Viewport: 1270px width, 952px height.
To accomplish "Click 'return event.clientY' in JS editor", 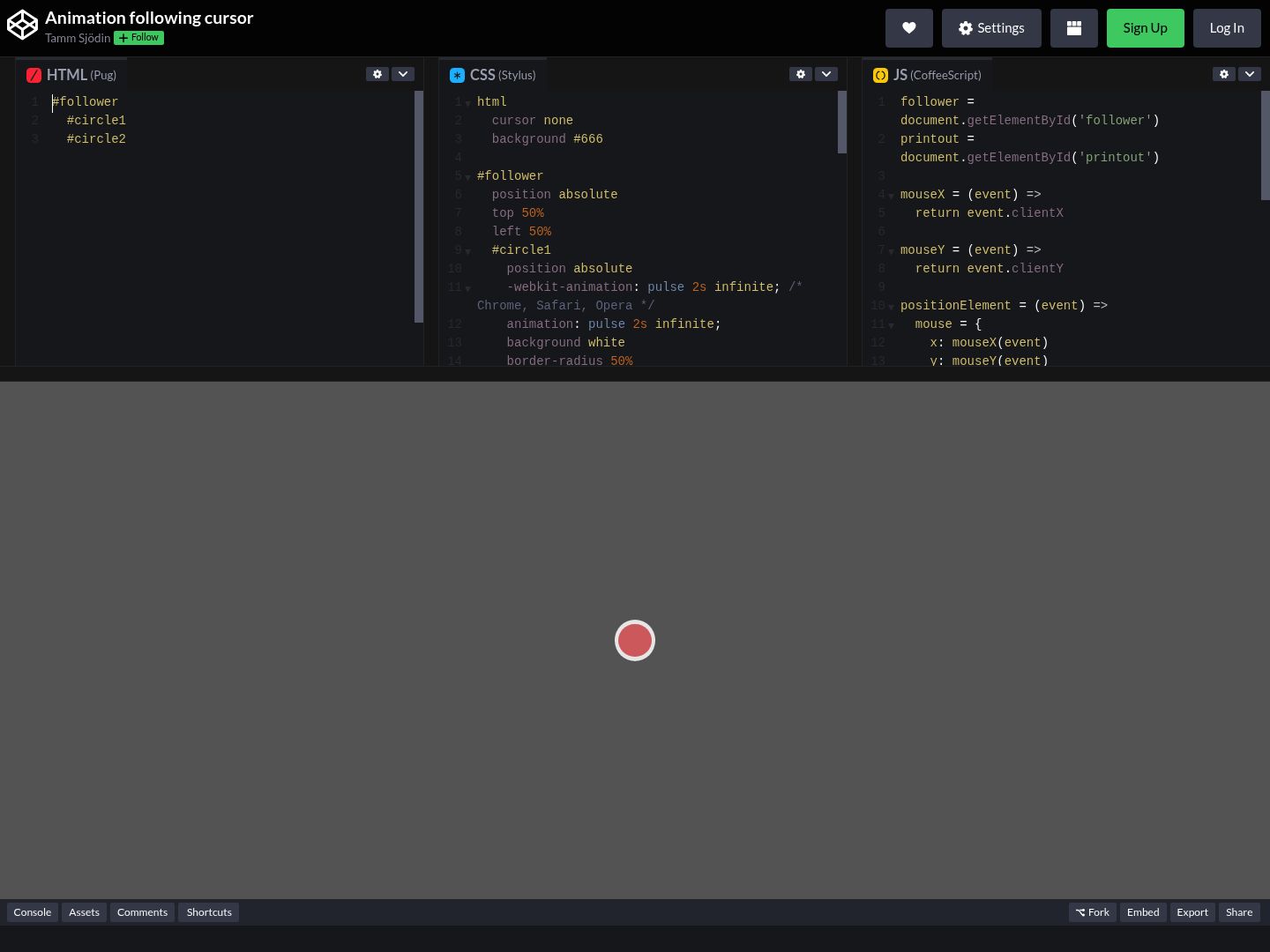I will [x=990, y=268].
